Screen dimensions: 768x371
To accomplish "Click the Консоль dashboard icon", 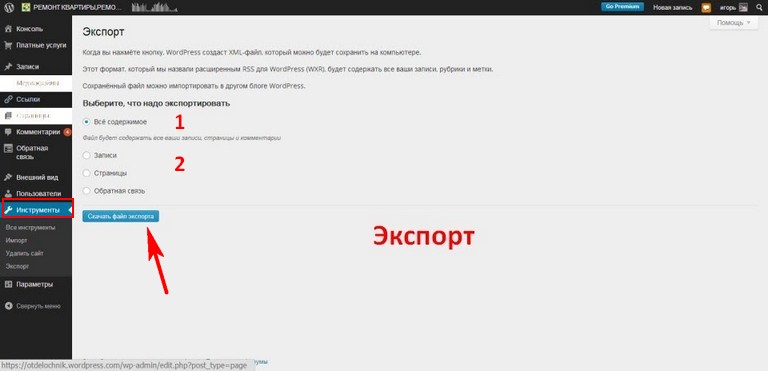I will [8, 29].
